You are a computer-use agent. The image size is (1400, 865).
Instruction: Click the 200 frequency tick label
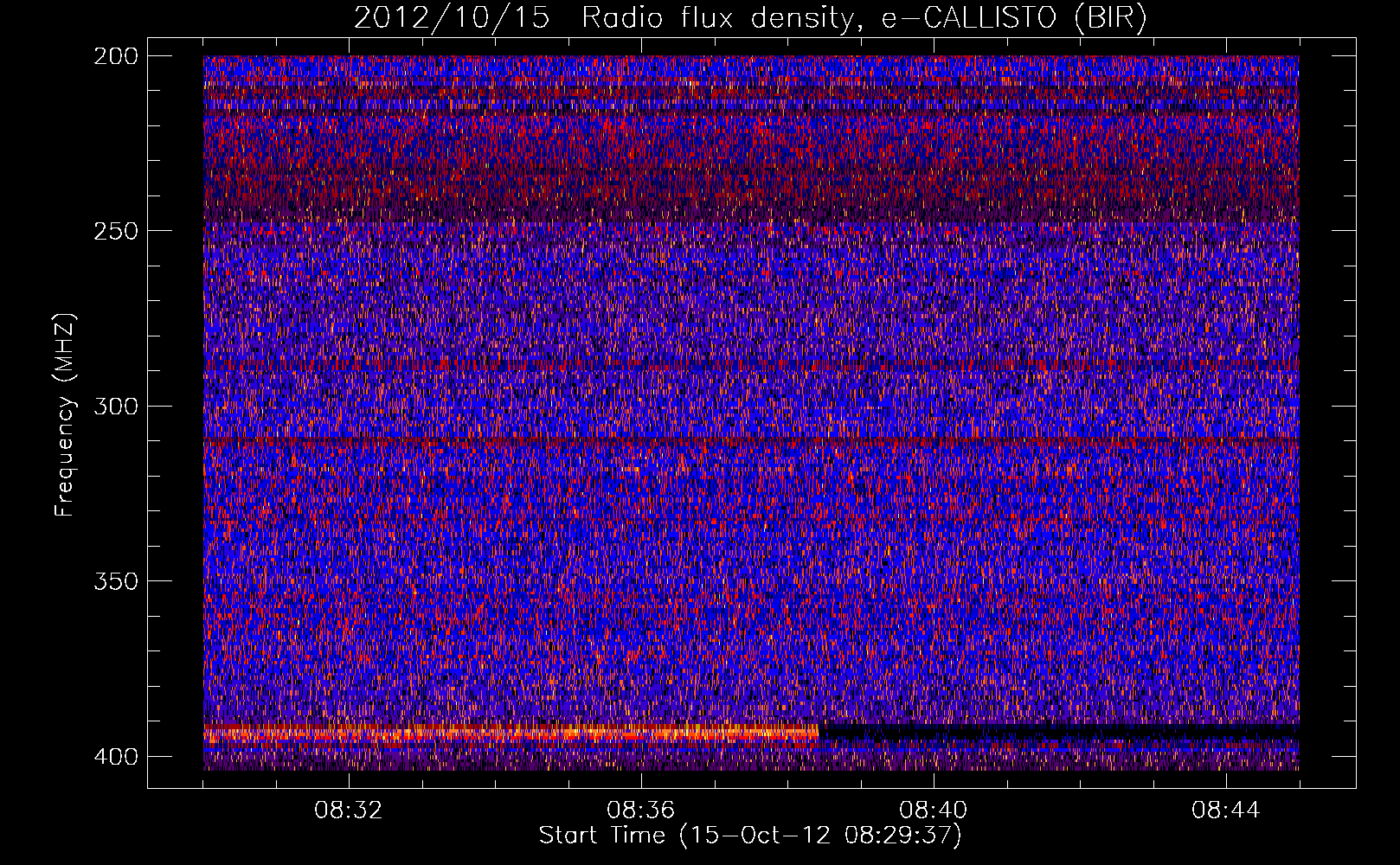(115, 56)
